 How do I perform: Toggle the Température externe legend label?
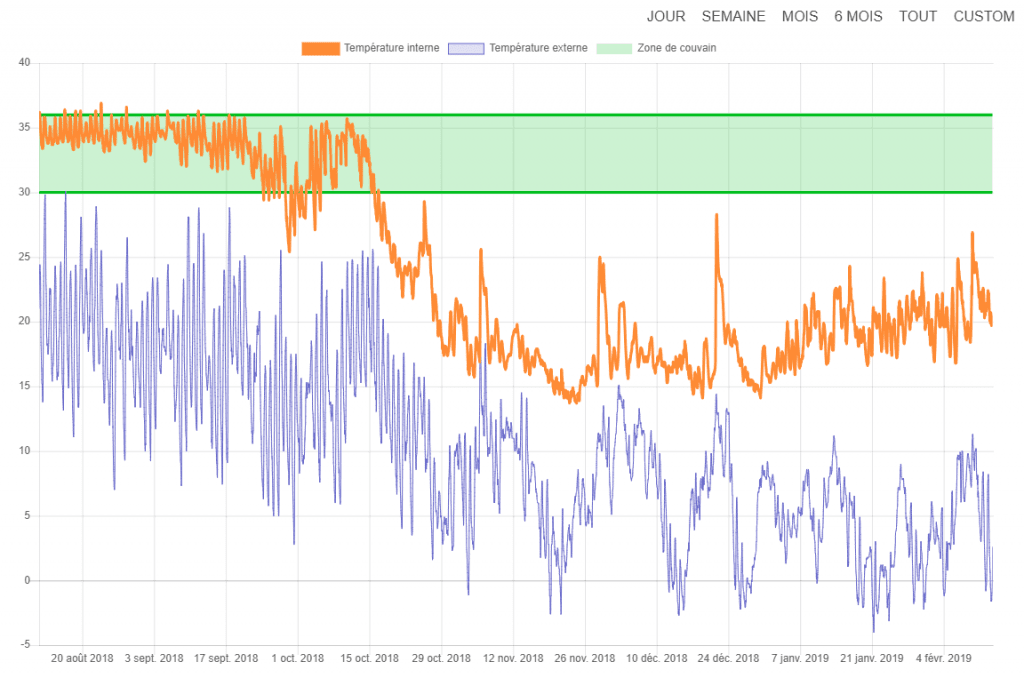pos(538,48)
